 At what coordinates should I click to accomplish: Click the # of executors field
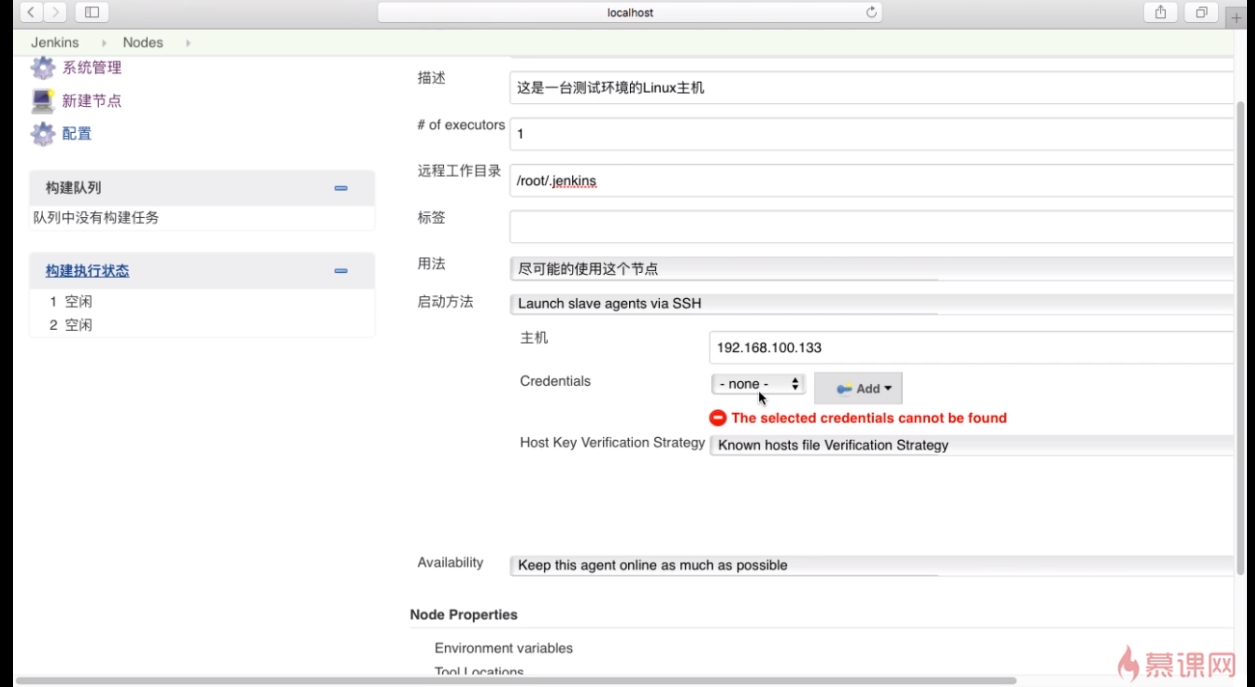(871, 133)
